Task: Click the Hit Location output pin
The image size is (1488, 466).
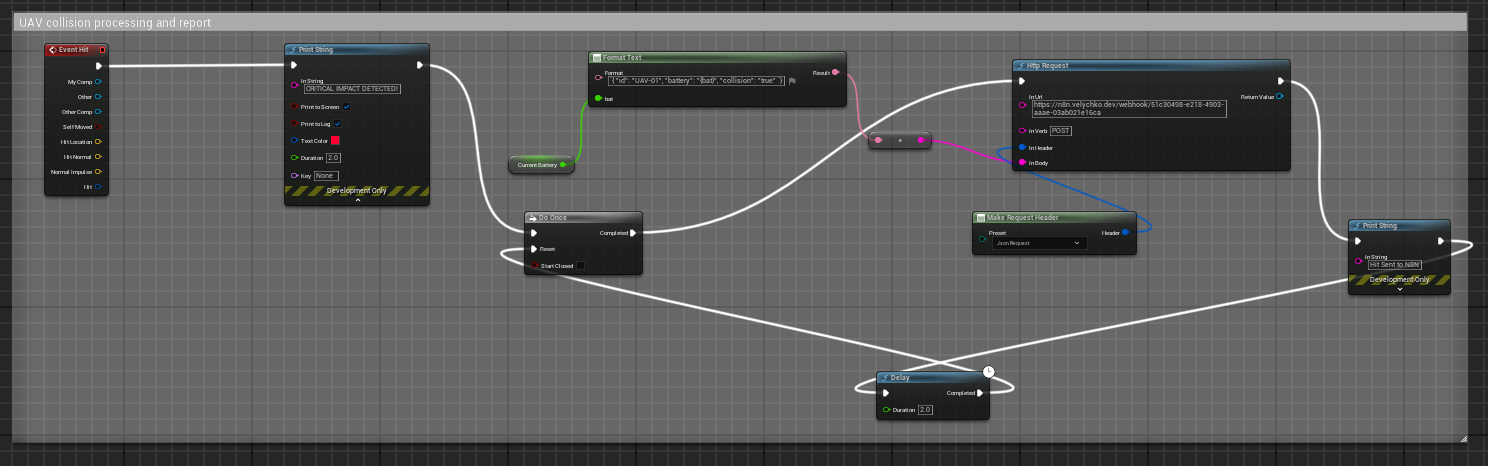Action: pos(98,142)
